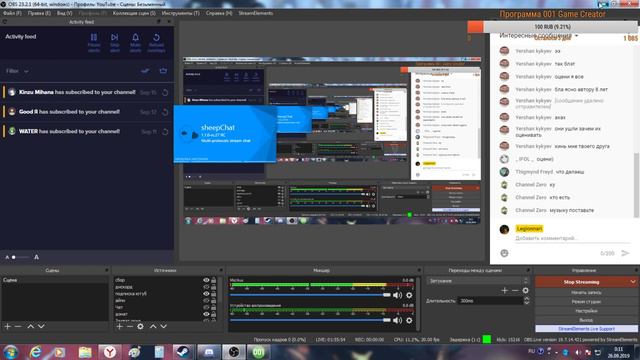
Task: Toggle visibility of third source
Action: (206, 293)
